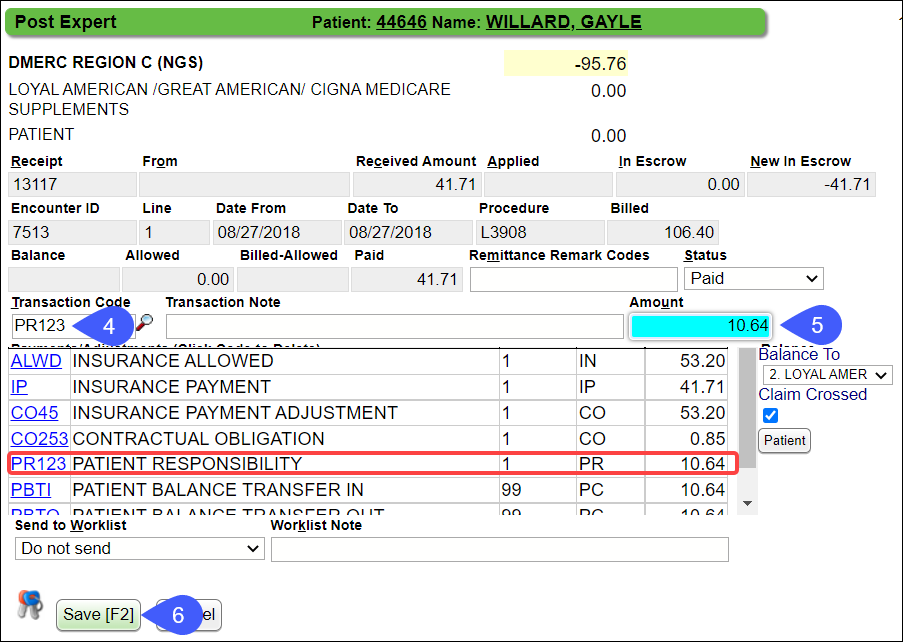Select the PBTI balance transfer code
Viewport: 903px width, 642px height.
[x=33, y=490]
